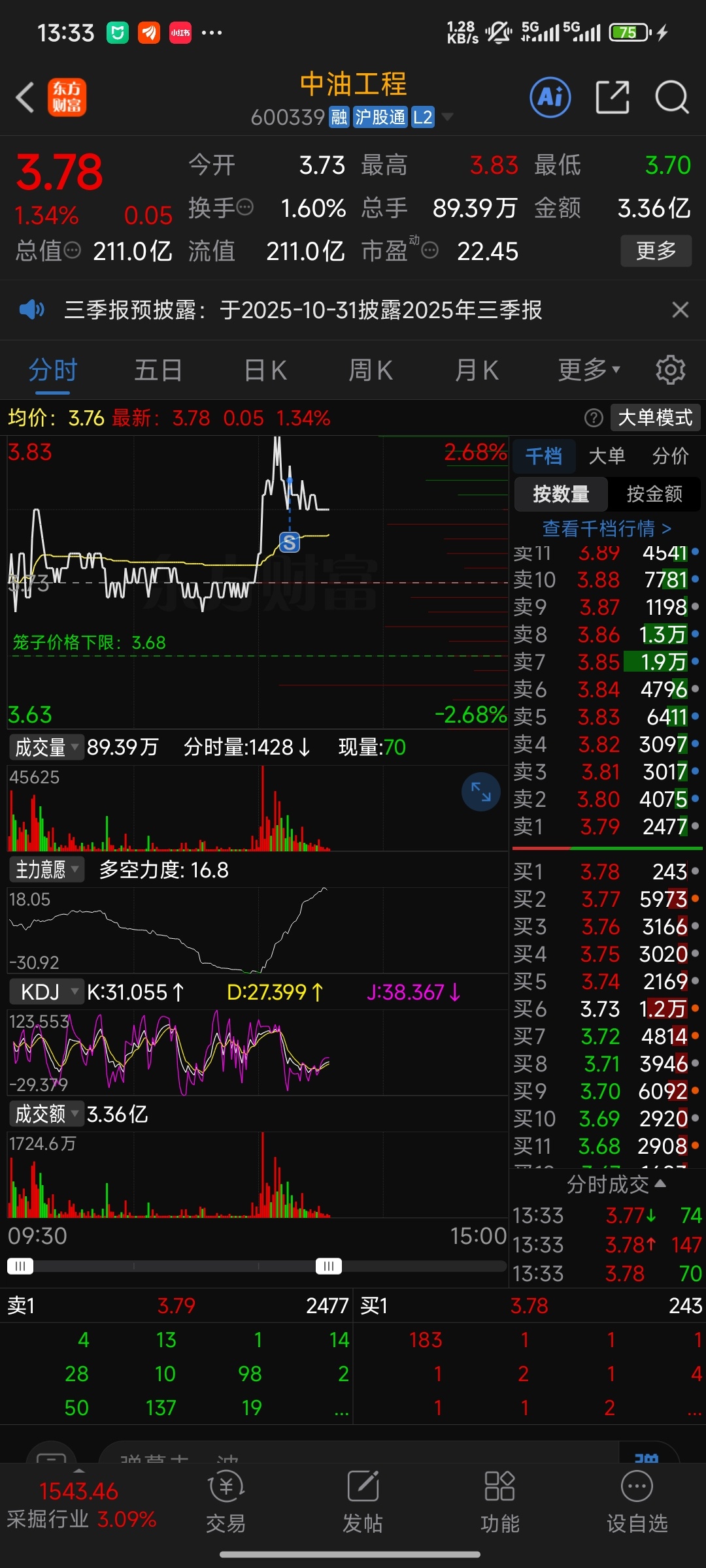This screenshot has width=706, height=1568.
Task: Switch to the 大单 tab
Action: [x=607, y=455]
